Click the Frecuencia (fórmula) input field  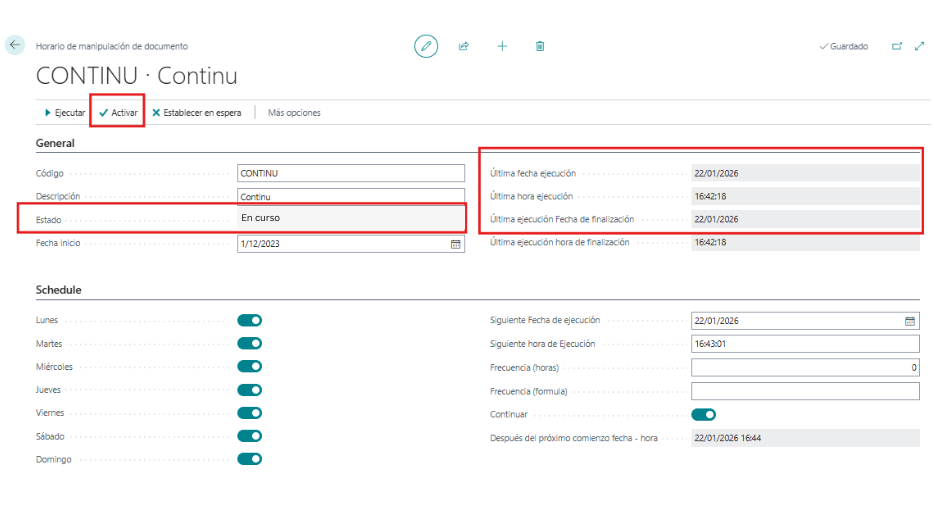[x=805, y=391]
